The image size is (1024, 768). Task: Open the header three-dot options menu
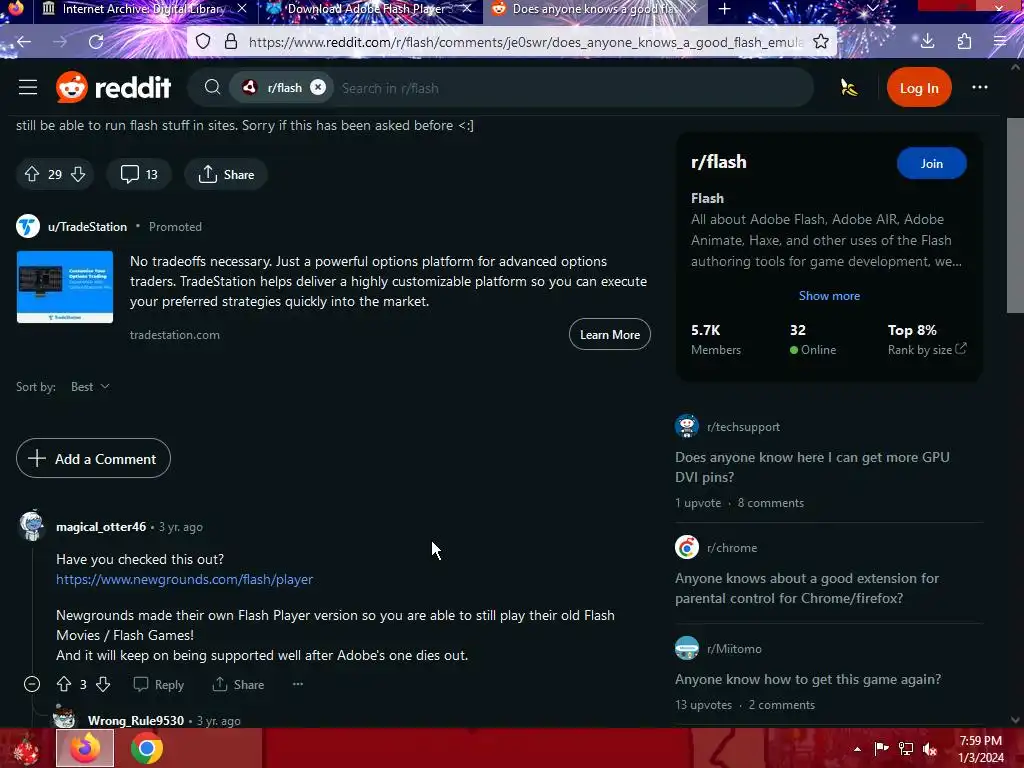coord(979,88)
